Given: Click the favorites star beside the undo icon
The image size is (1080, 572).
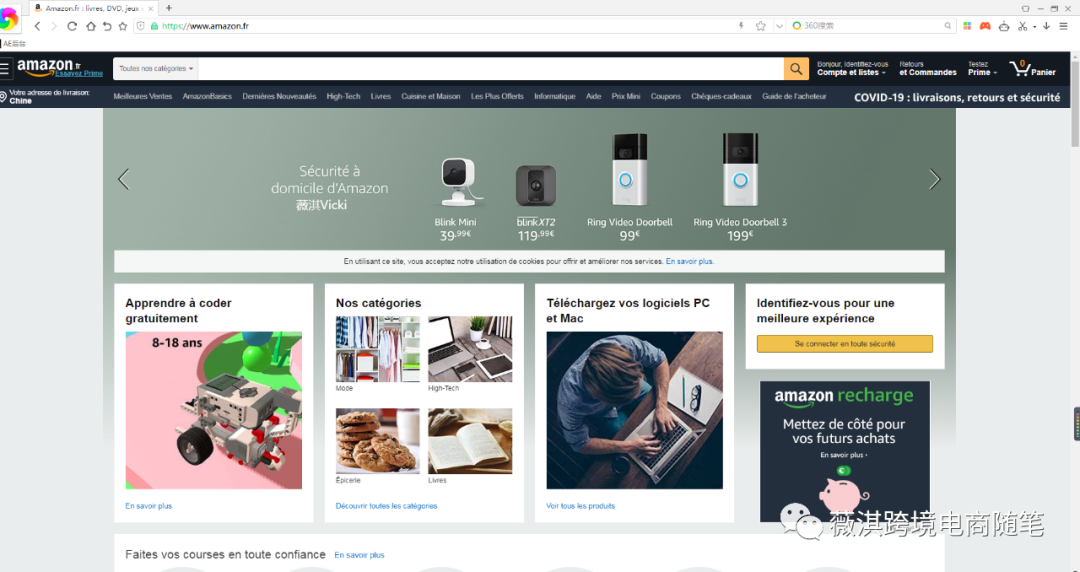Looking at the screenshot, I should pos(123,26).
